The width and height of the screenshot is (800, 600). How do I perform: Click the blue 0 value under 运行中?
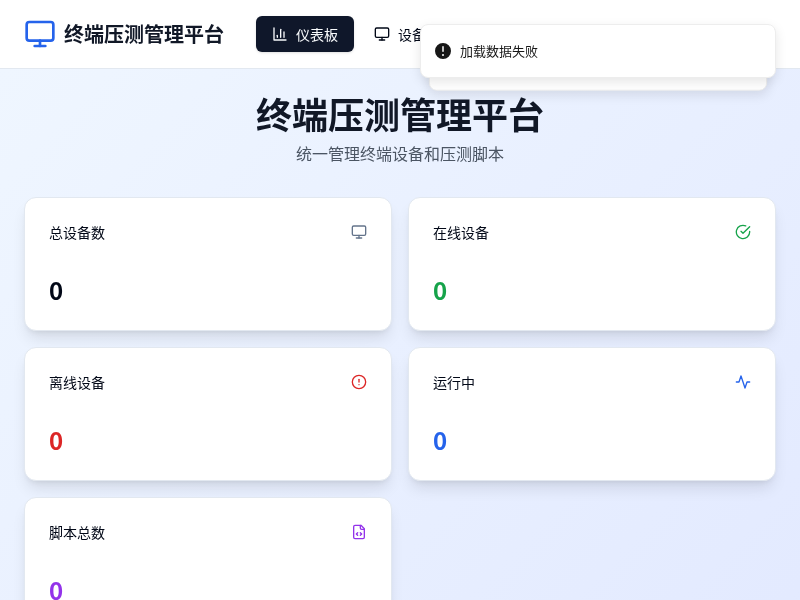point(440,441)
